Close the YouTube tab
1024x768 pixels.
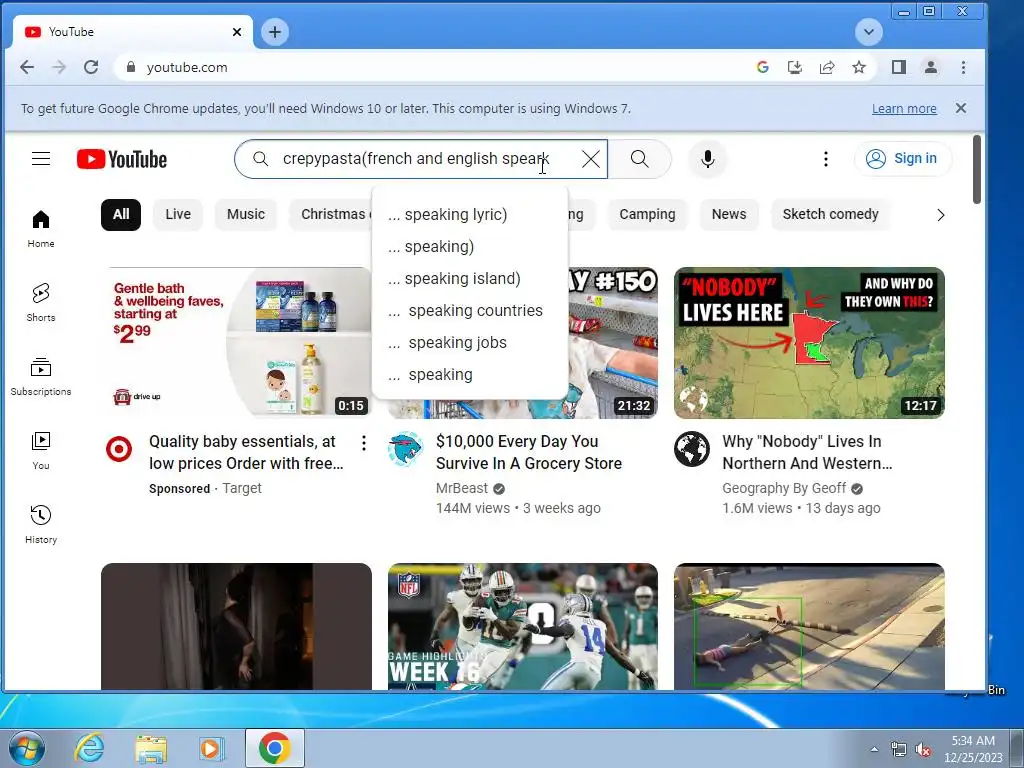pyautogui.click(x=237, y=32)
